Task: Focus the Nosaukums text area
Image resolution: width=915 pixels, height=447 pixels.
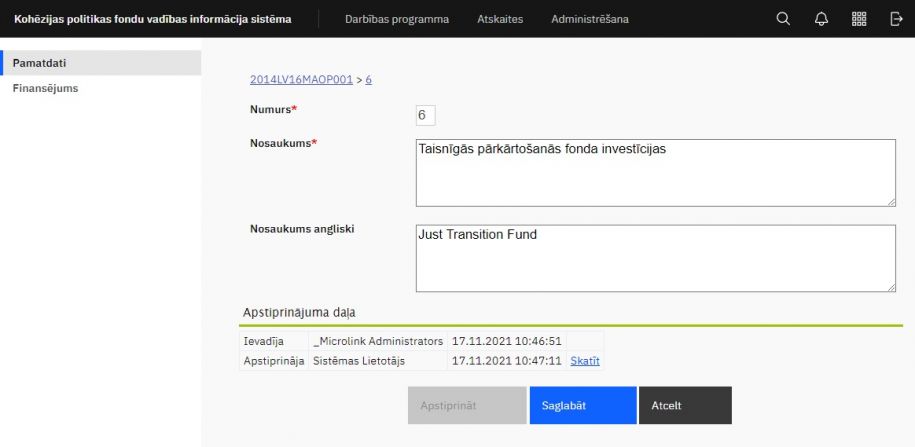Action: pyautogui.click(x=654, y=172)
